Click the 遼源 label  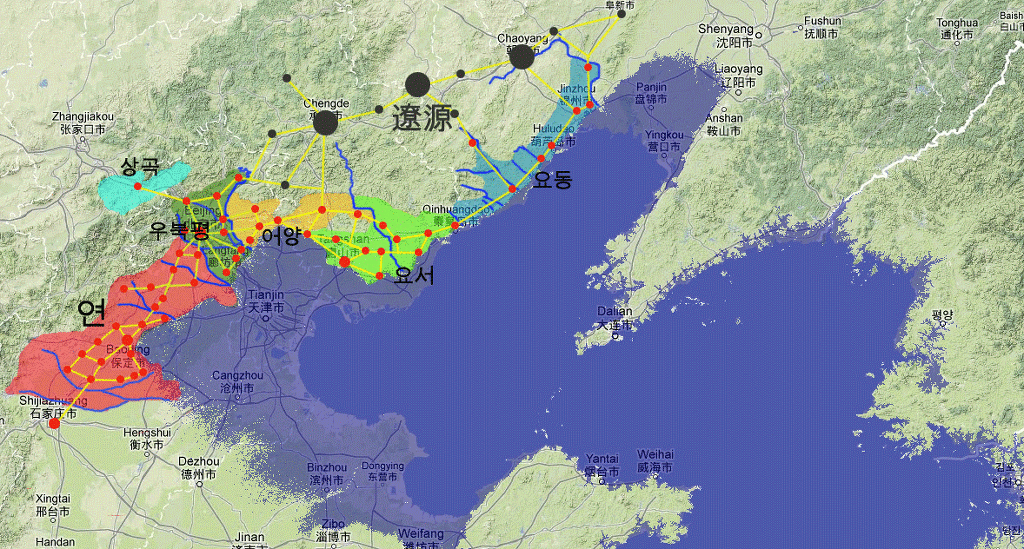422,118
